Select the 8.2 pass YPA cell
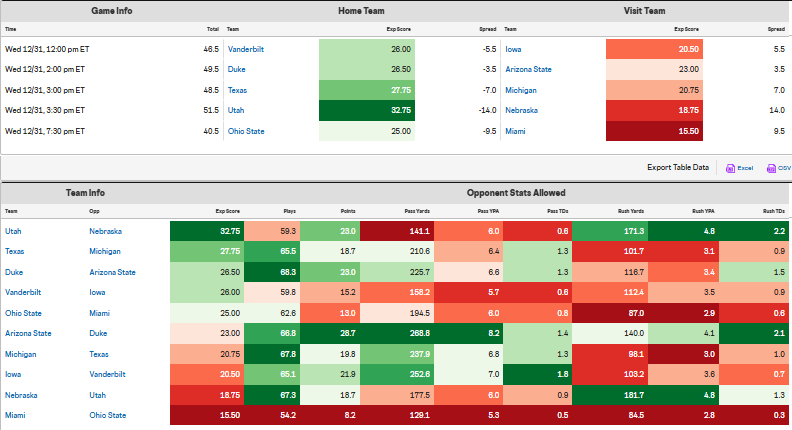The width and height of the screenshot is (792, 430). [469, 333]
